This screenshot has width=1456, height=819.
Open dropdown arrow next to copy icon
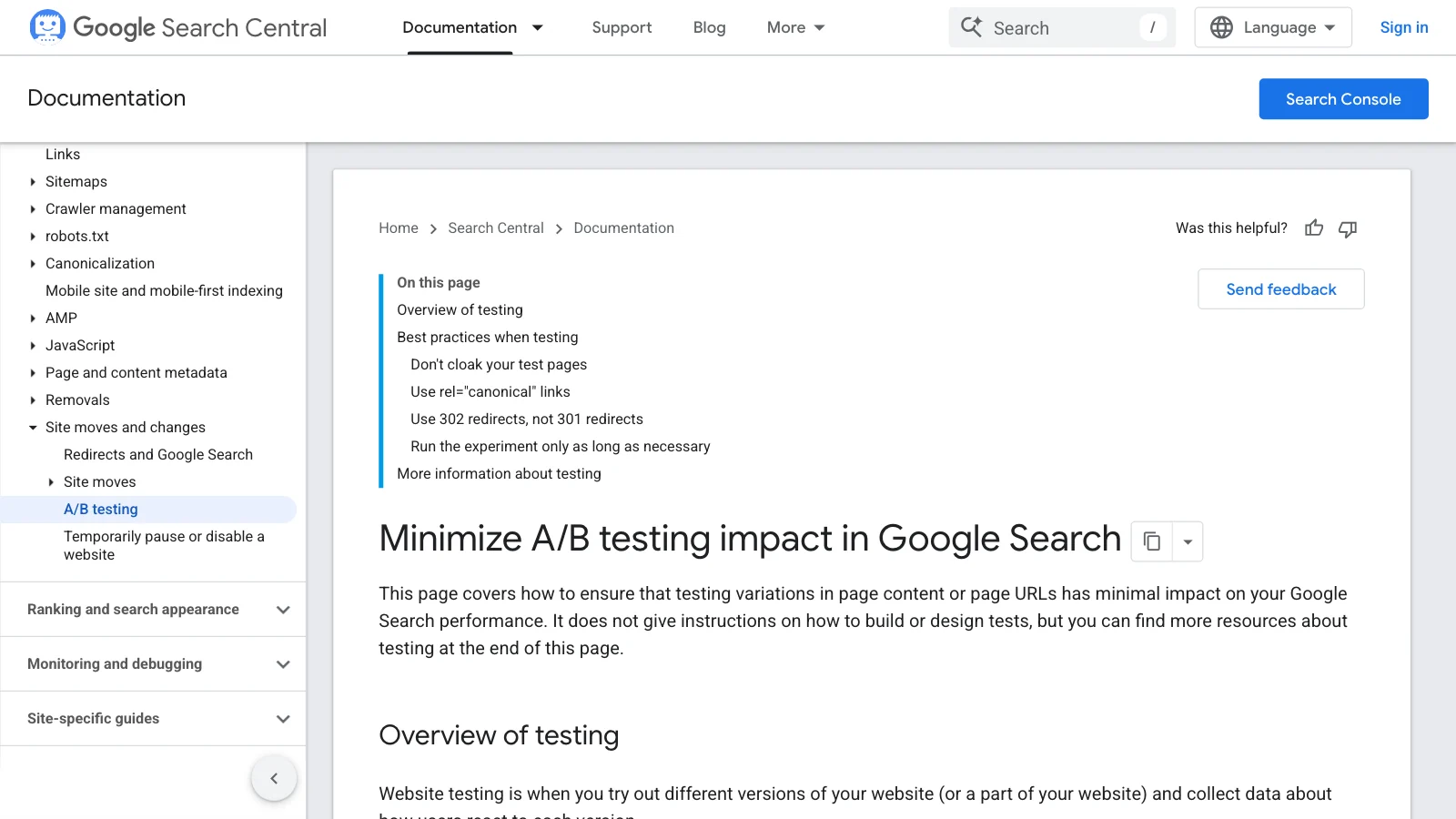[1188, 541]
